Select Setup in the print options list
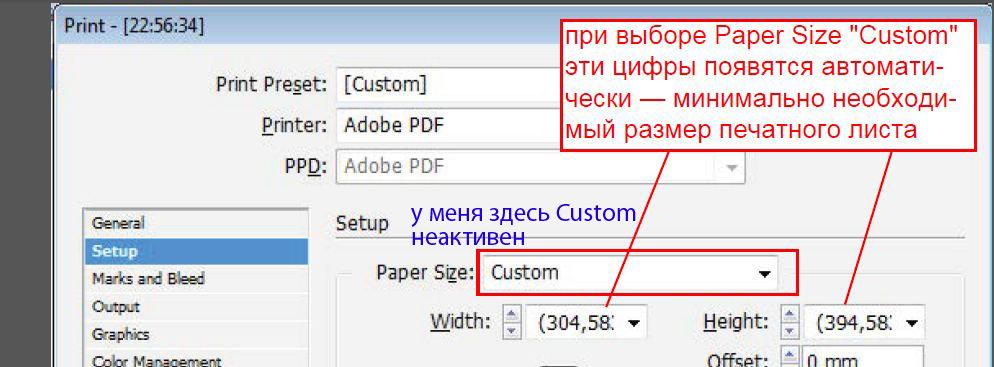994x367 pixels. point(197,251)
